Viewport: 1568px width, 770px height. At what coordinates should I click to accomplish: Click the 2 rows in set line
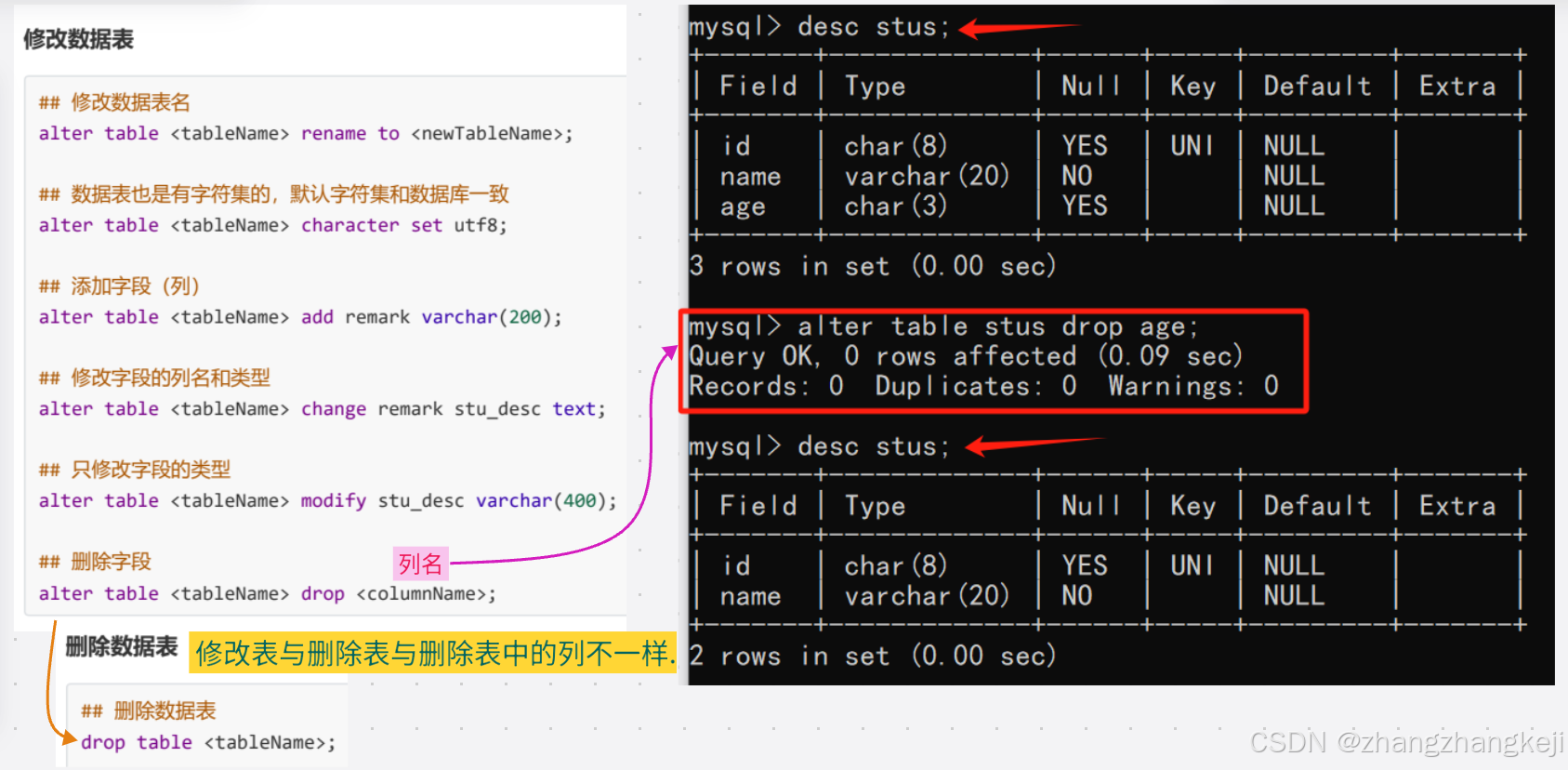873,656
